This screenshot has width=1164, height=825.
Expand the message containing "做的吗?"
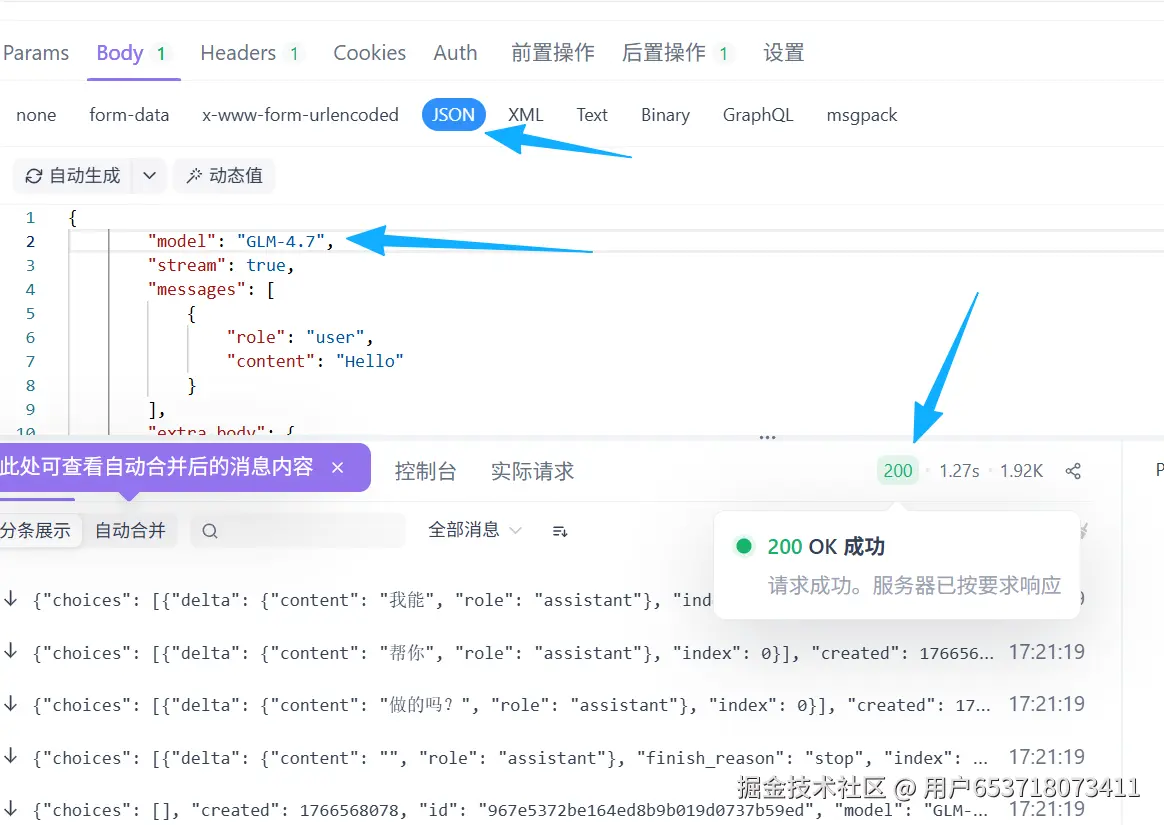[512, 705]
